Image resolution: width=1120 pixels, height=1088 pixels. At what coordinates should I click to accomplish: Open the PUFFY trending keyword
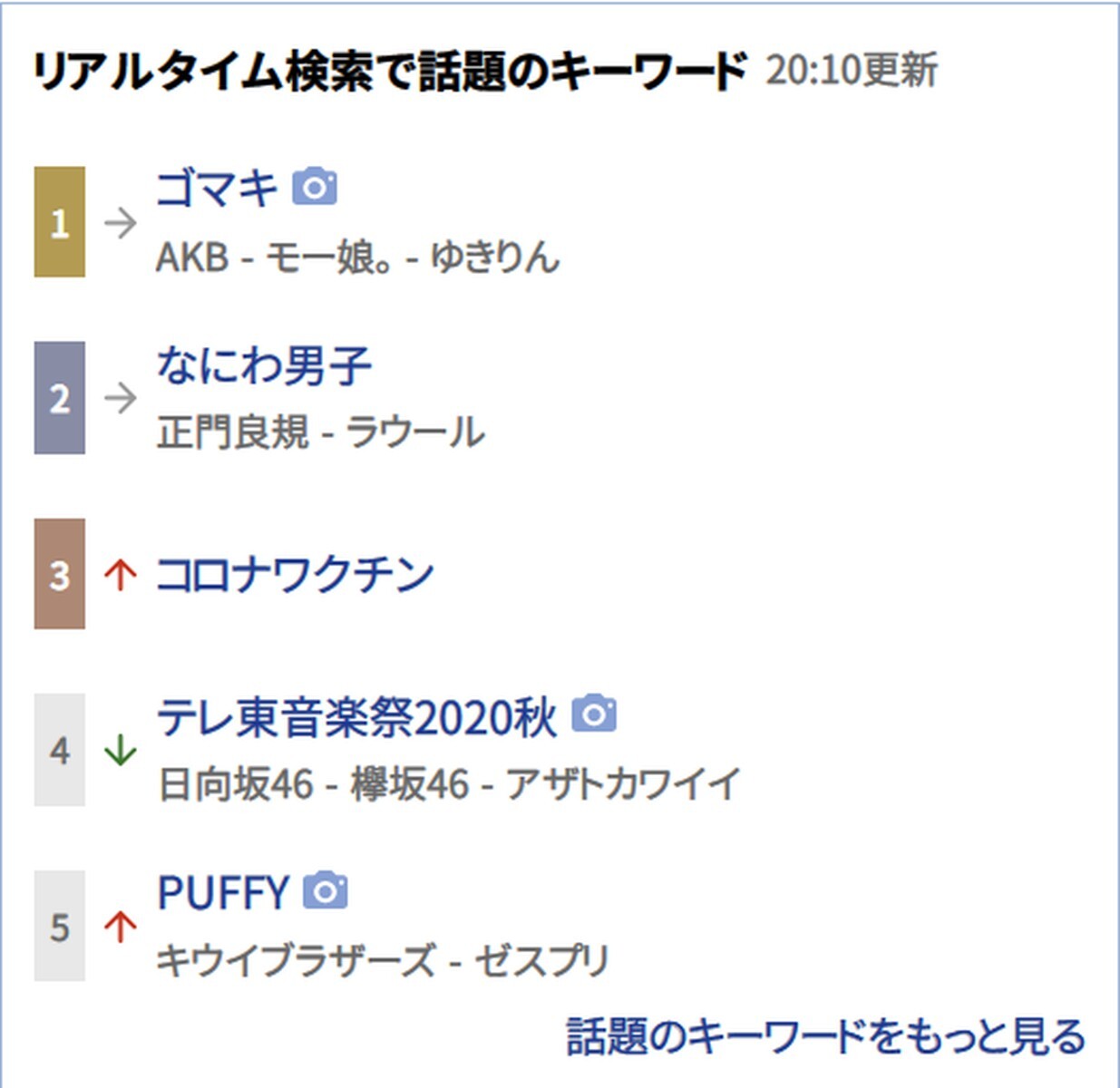[x=223, y=893]
